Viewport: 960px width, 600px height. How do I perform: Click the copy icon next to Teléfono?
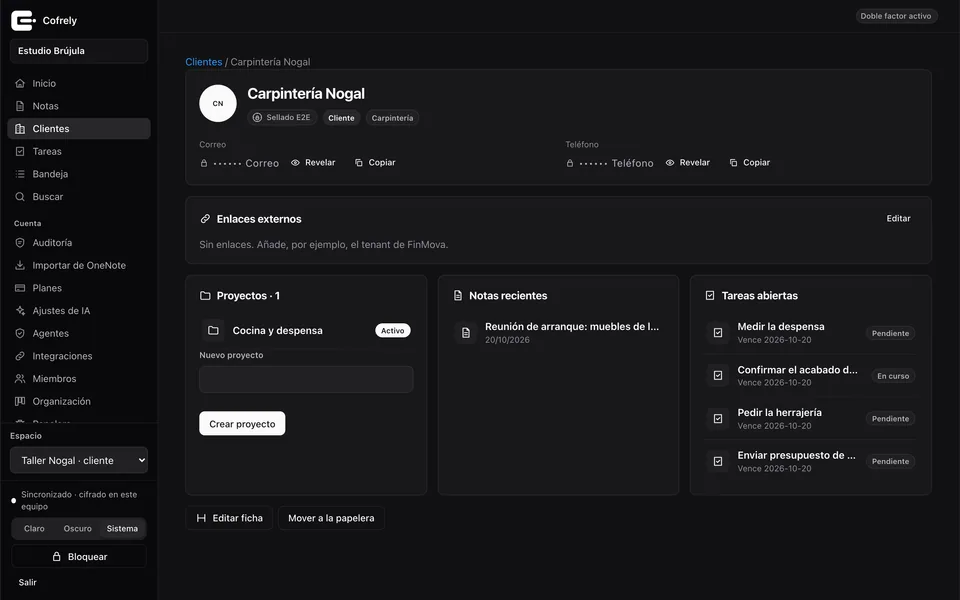pos(733,163)
